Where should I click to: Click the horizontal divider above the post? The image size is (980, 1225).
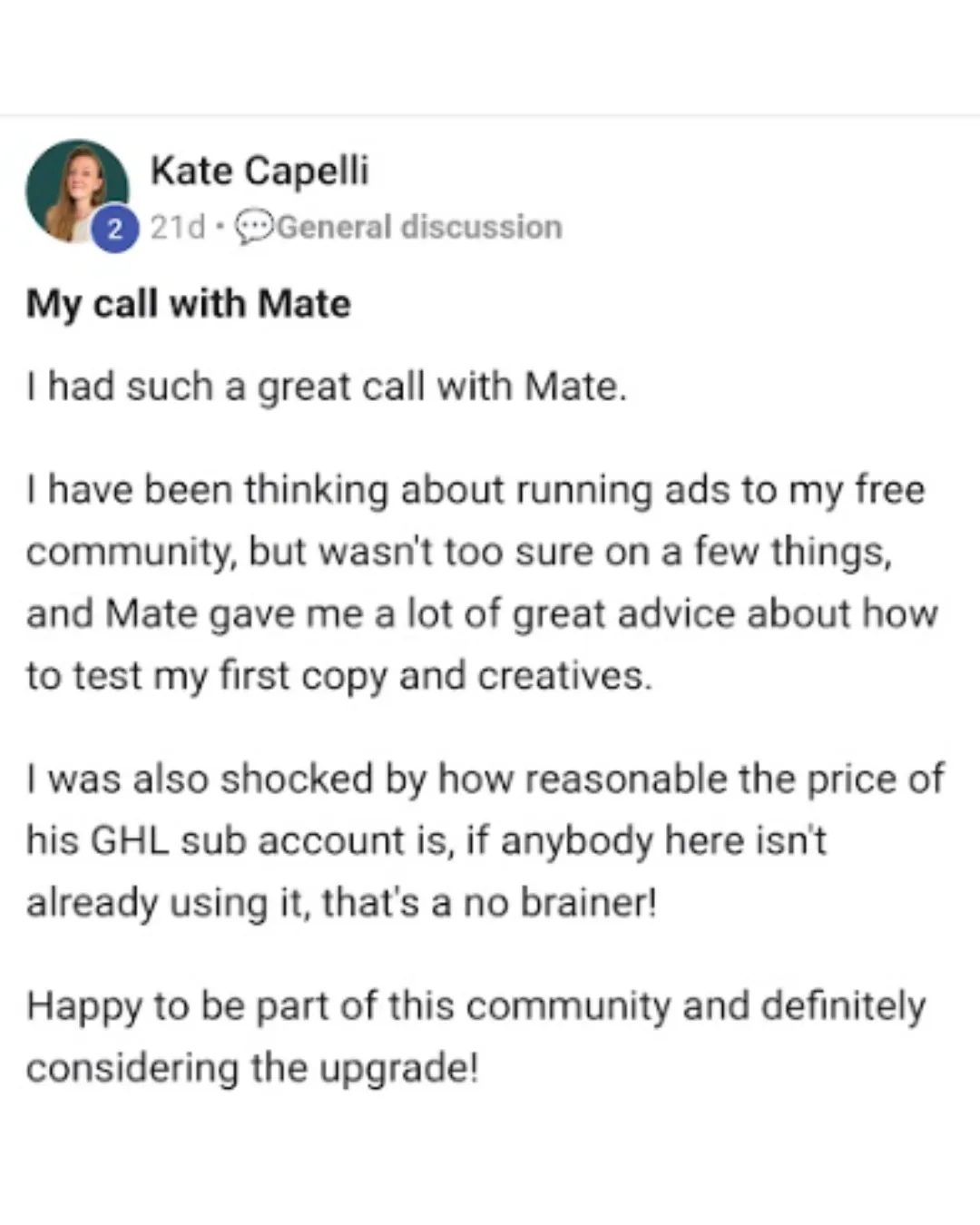point(490,115)
